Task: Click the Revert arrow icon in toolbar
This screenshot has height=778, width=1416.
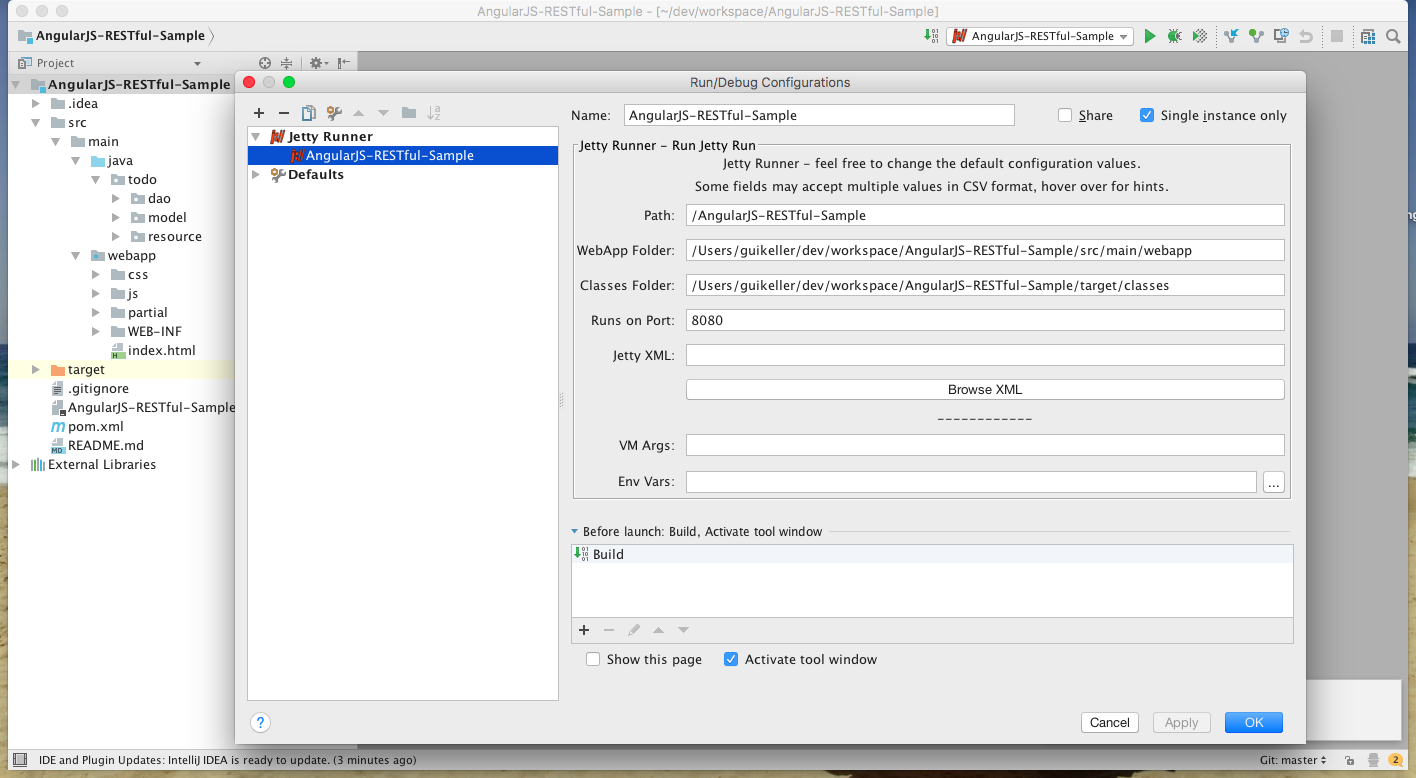Action: click(x=1305, y=36)
